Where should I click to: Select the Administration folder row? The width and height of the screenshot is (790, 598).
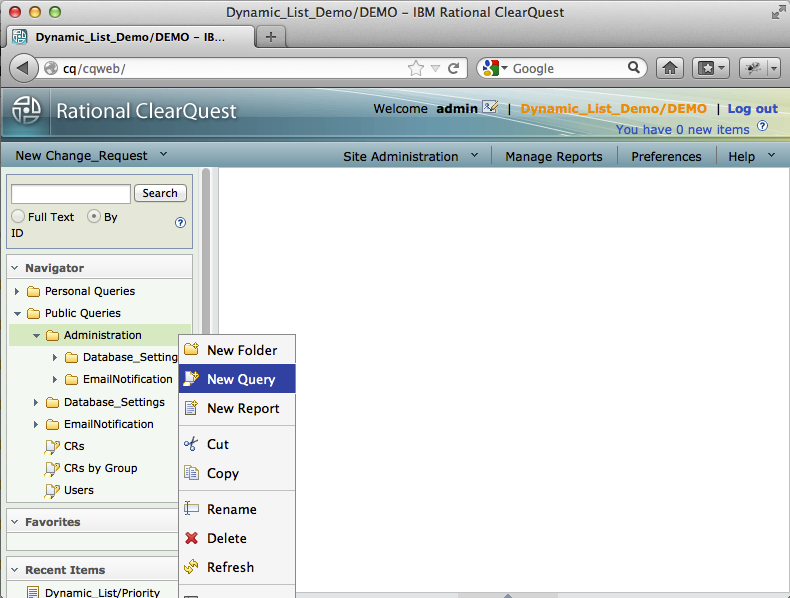coord(100,335)
